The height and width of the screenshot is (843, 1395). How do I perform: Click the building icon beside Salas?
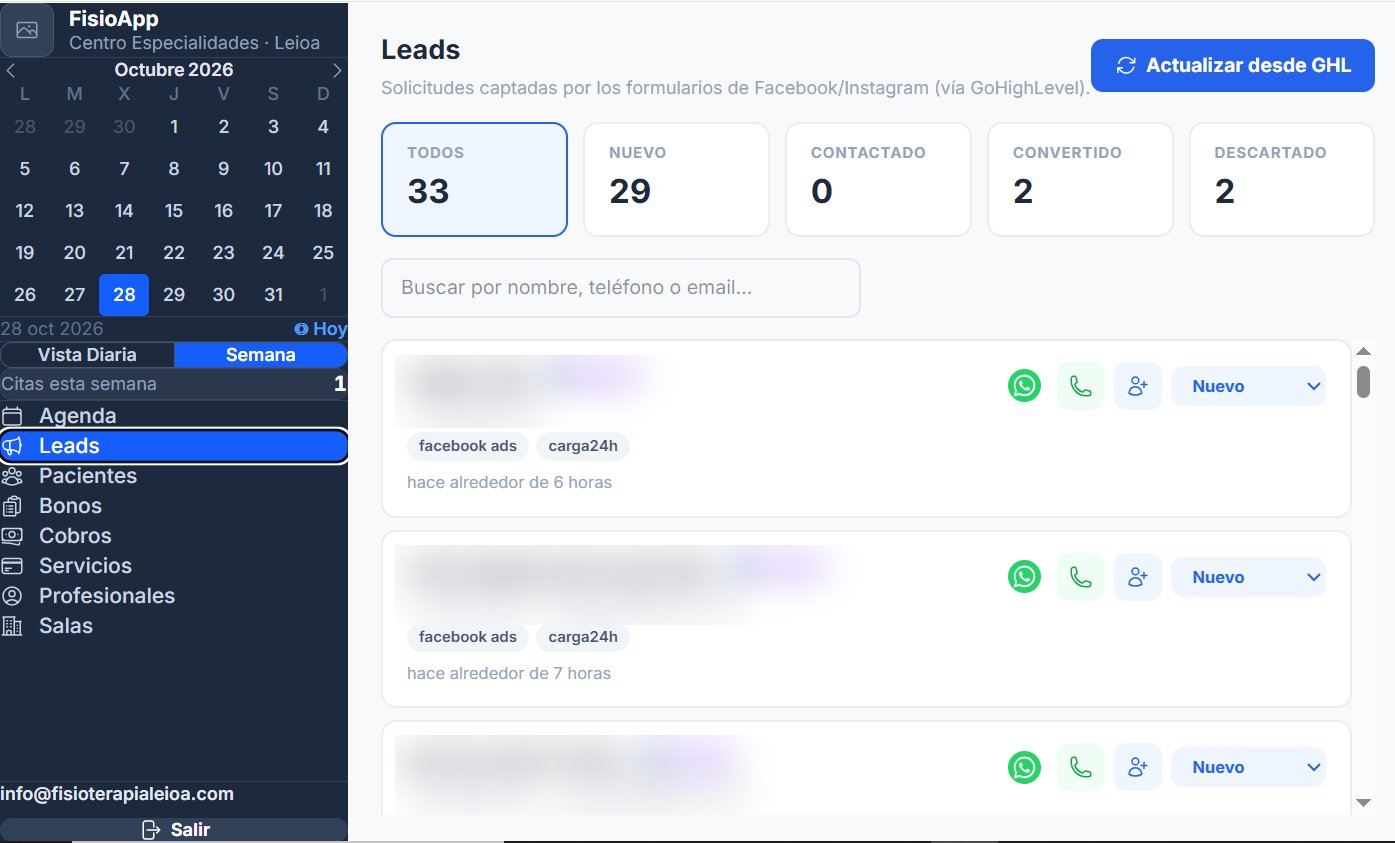coord(13,626)
